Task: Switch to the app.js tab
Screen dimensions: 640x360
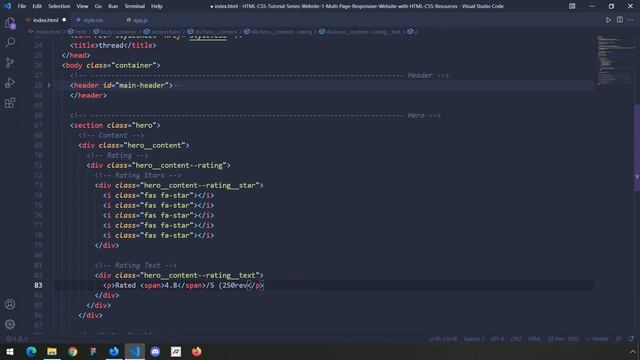Action: tap(140, 20)
